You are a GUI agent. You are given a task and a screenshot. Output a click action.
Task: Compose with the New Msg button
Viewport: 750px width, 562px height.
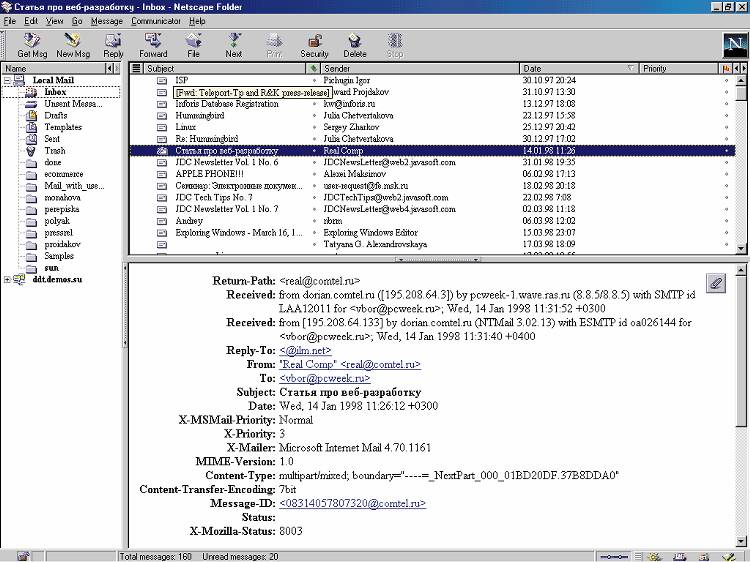click(x=73, y=45)
